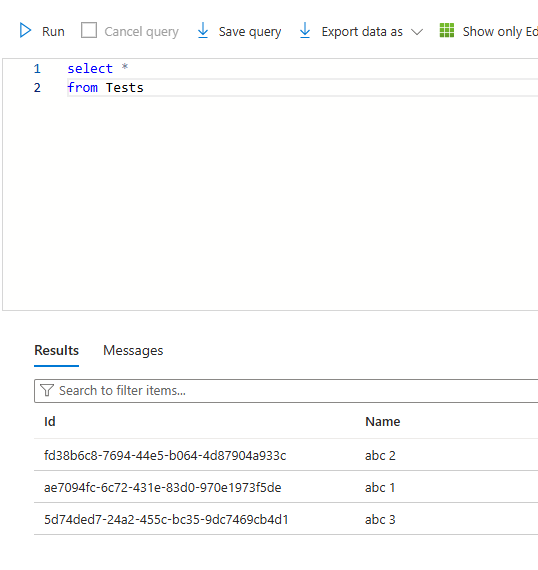This screenshot has width=538, height=570.
Task: Switch to the Results tab
Action: click(56, 350)
